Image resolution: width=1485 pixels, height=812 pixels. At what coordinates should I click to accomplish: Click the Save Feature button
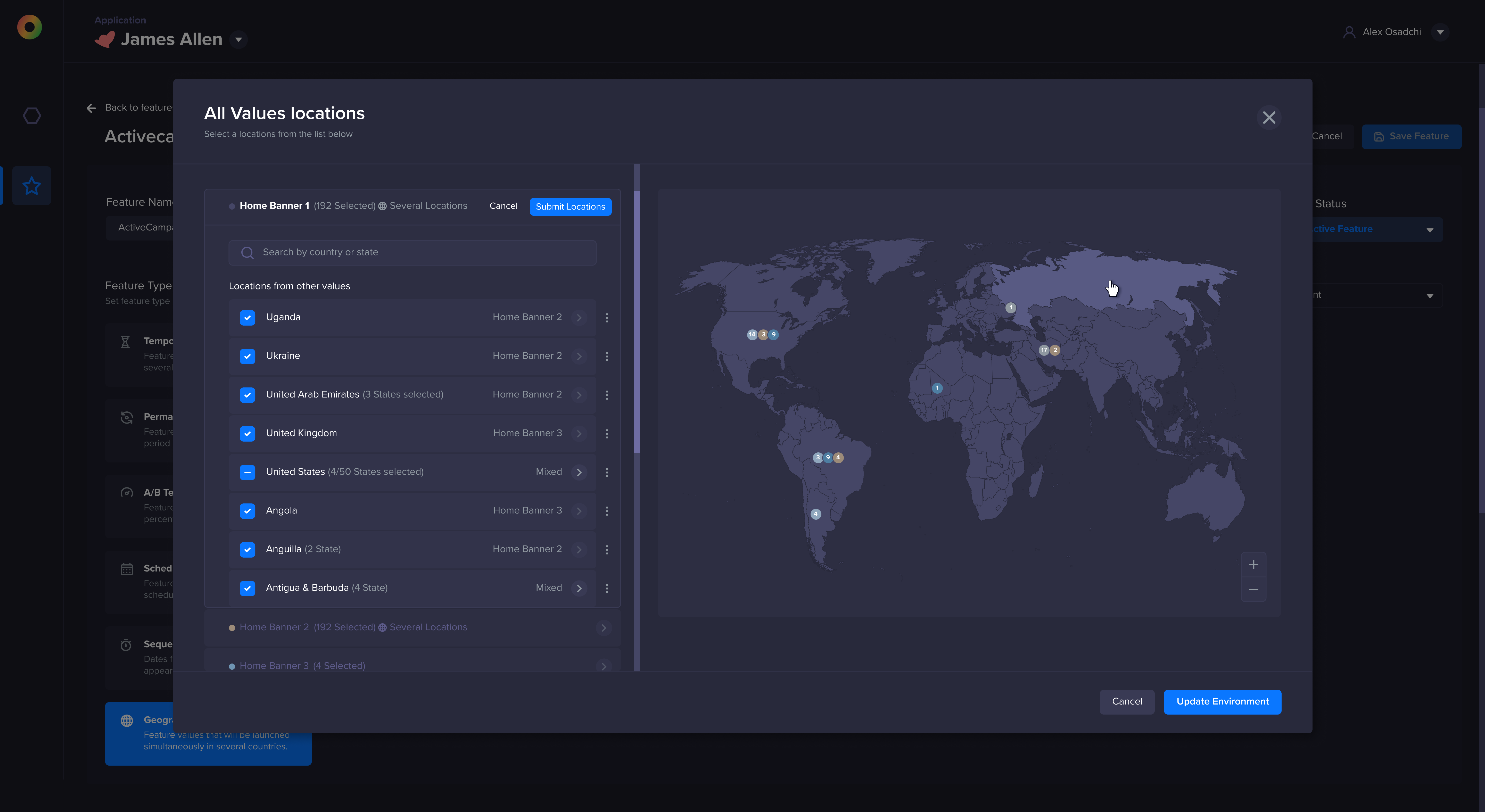(1411, 137)
